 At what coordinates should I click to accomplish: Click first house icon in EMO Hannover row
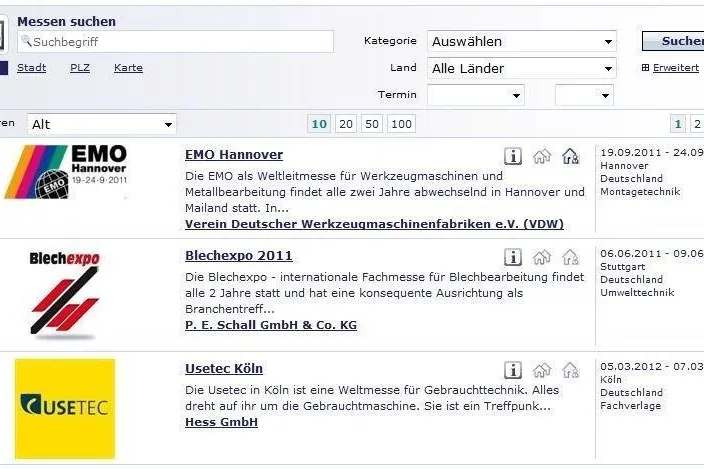[542, 156]
